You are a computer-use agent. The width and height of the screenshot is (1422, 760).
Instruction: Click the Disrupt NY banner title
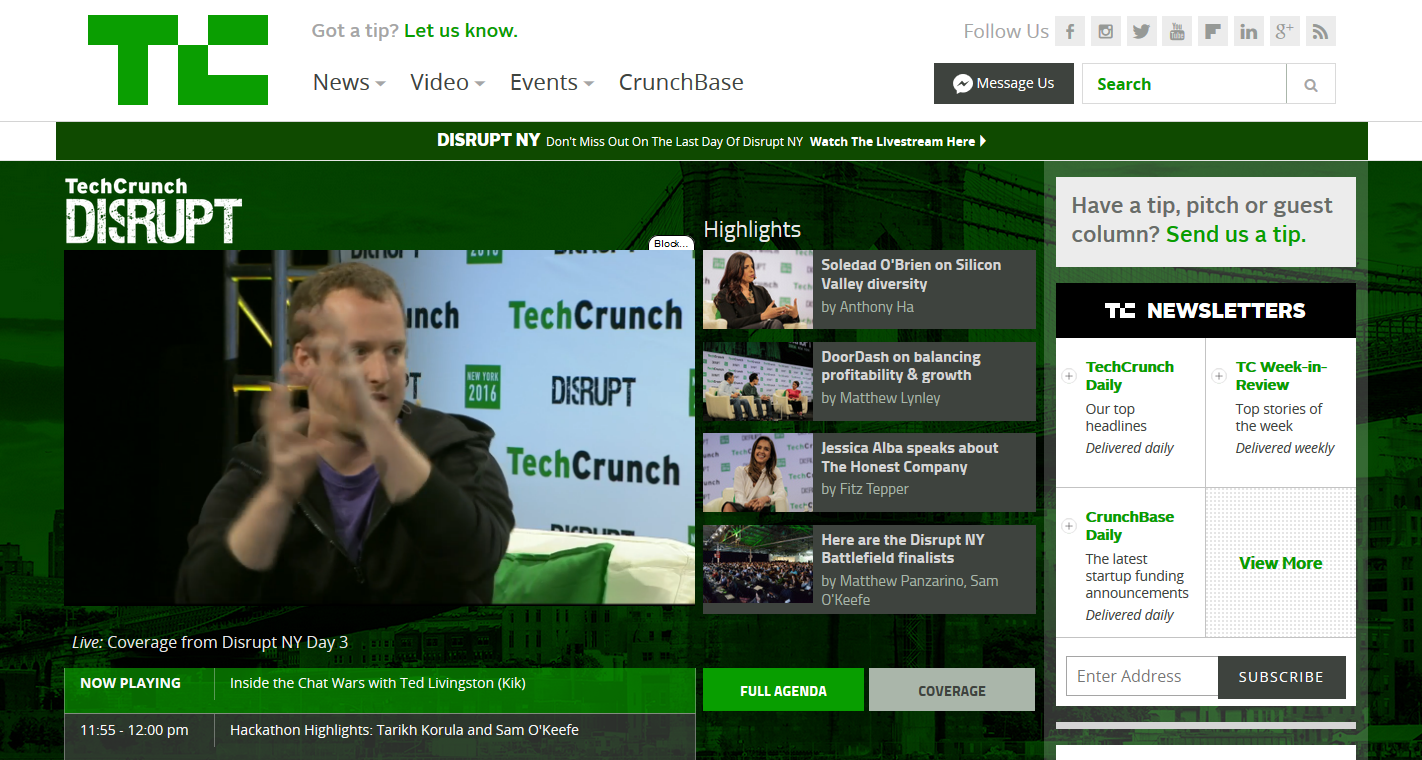(x=488, y=140)
